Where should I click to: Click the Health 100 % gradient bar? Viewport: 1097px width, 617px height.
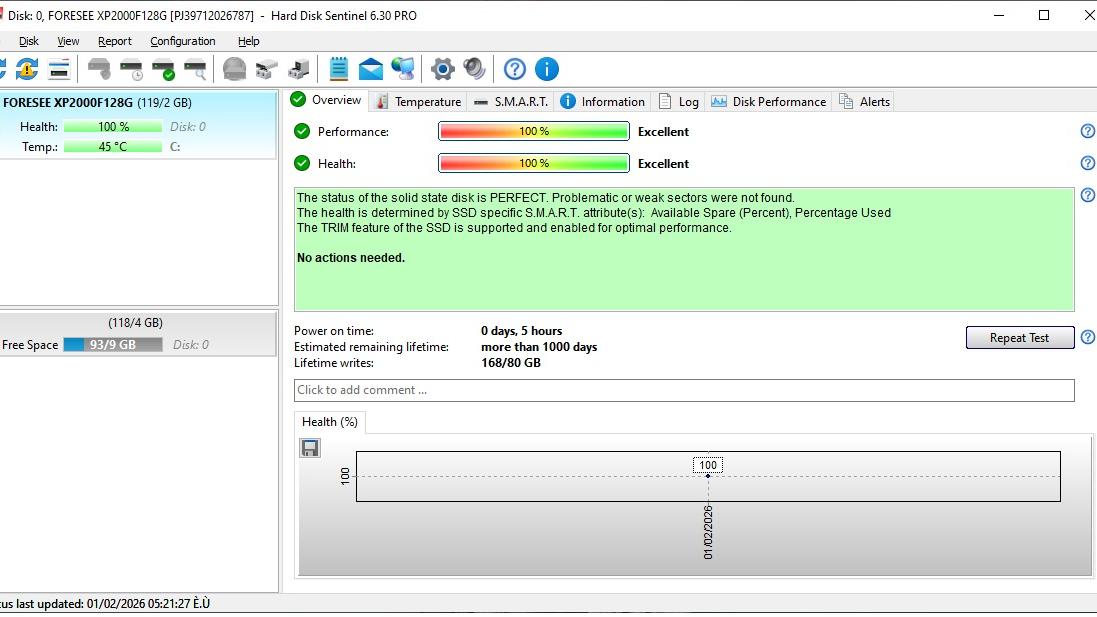click(534, 164)
